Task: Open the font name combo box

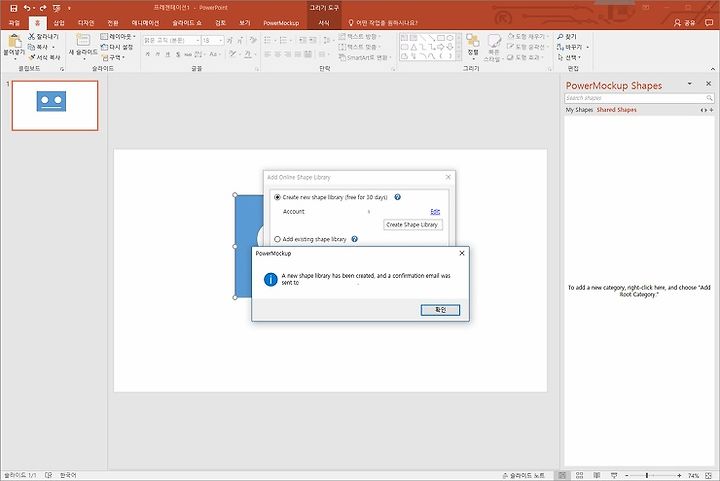Action: tap(171, 41)
